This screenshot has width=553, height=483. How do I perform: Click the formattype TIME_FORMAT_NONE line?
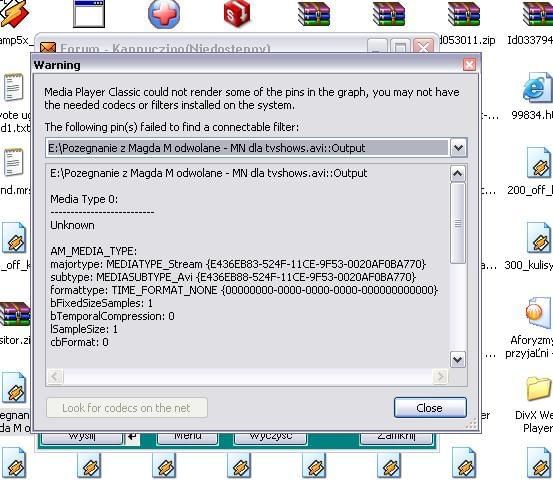[x=244, y=290]
